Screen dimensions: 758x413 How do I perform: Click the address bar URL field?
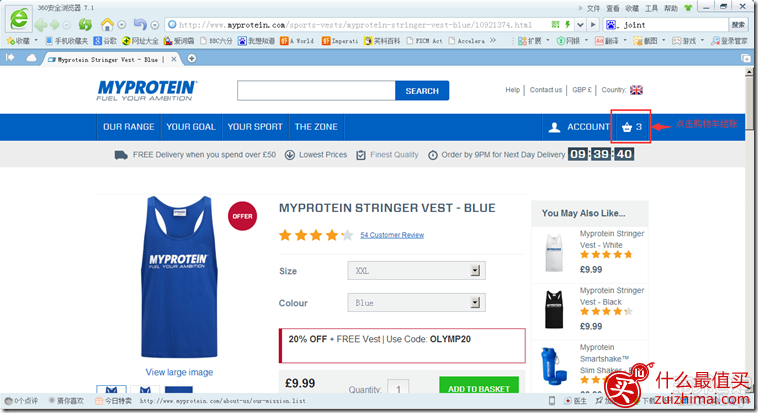pyautogui.click(x=355, y=25)
